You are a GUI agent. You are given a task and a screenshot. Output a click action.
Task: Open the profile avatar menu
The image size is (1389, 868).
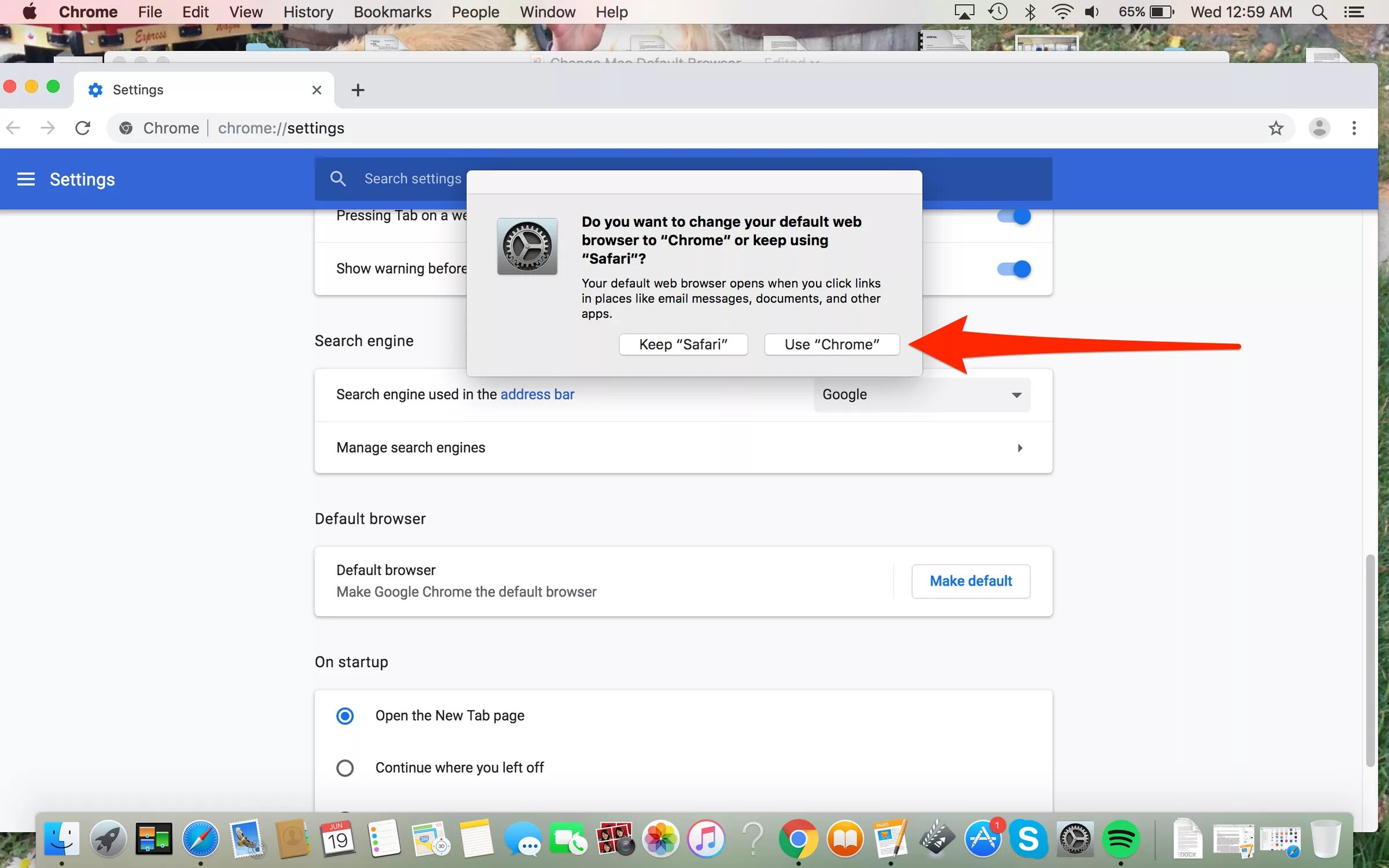[x=1319, y=128]
